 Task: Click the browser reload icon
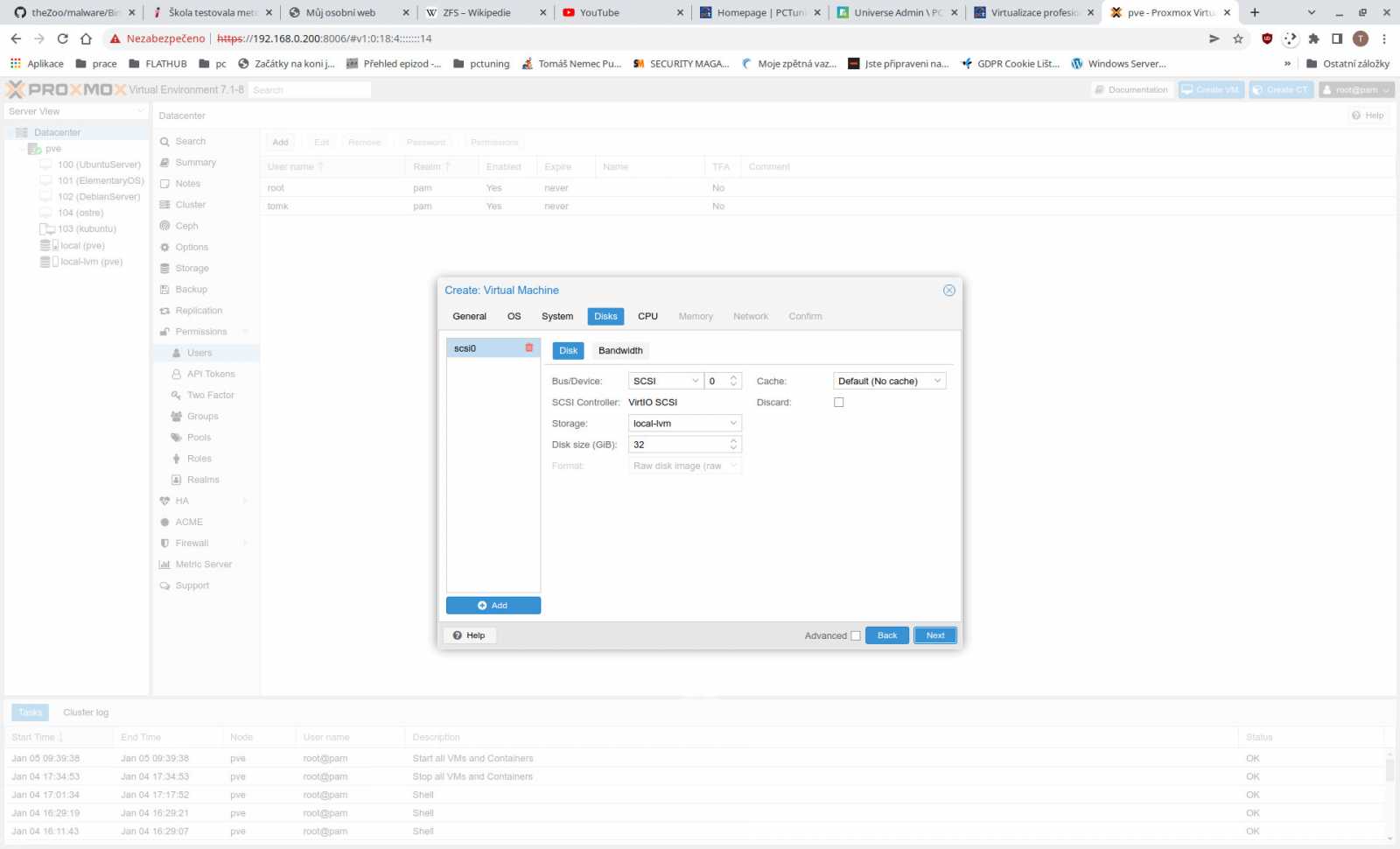62,39
